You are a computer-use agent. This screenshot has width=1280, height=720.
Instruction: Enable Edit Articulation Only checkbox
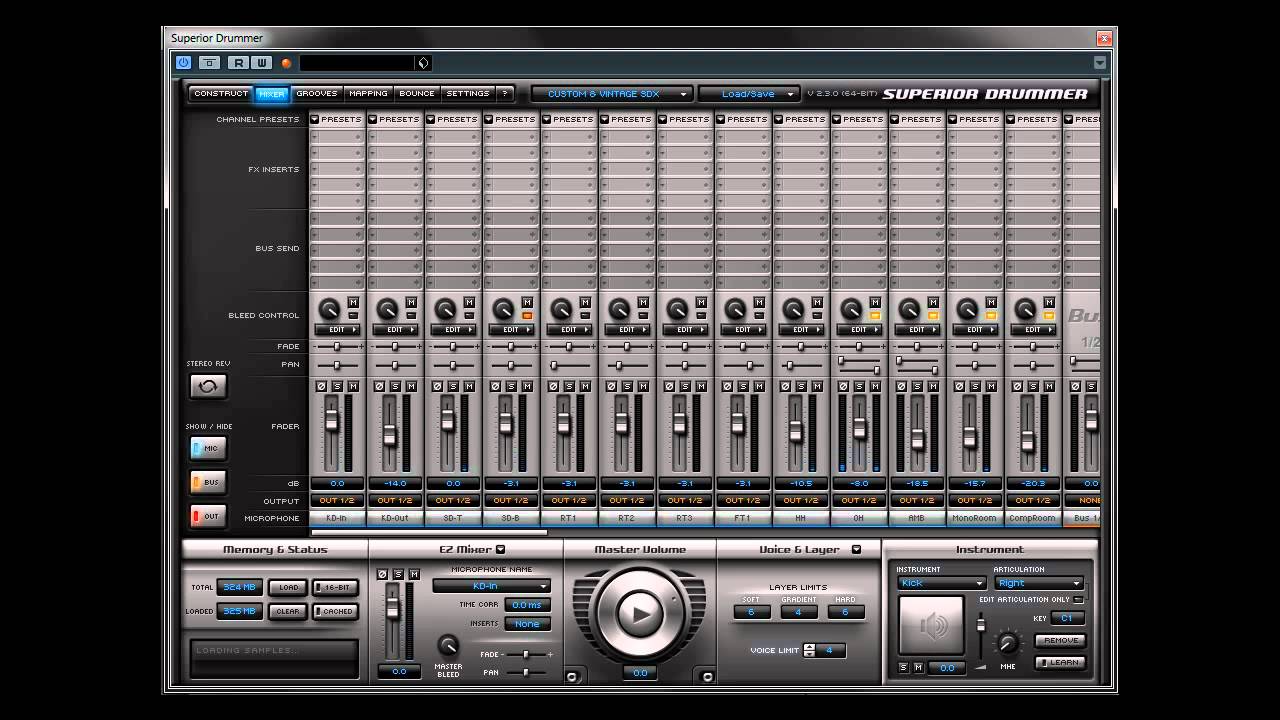pos(1078,600)
